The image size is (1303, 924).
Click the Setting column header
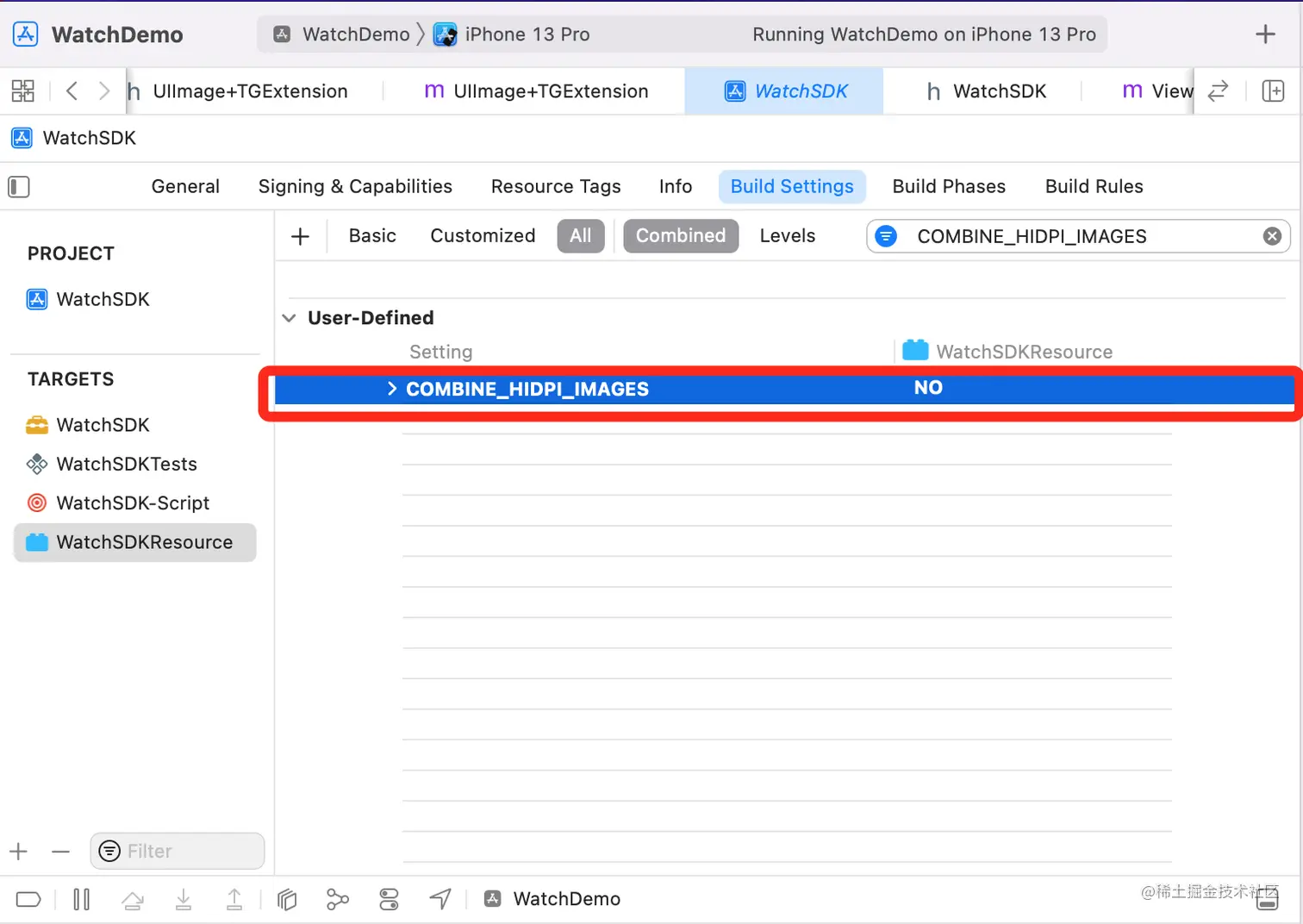[x=441, y=352]
